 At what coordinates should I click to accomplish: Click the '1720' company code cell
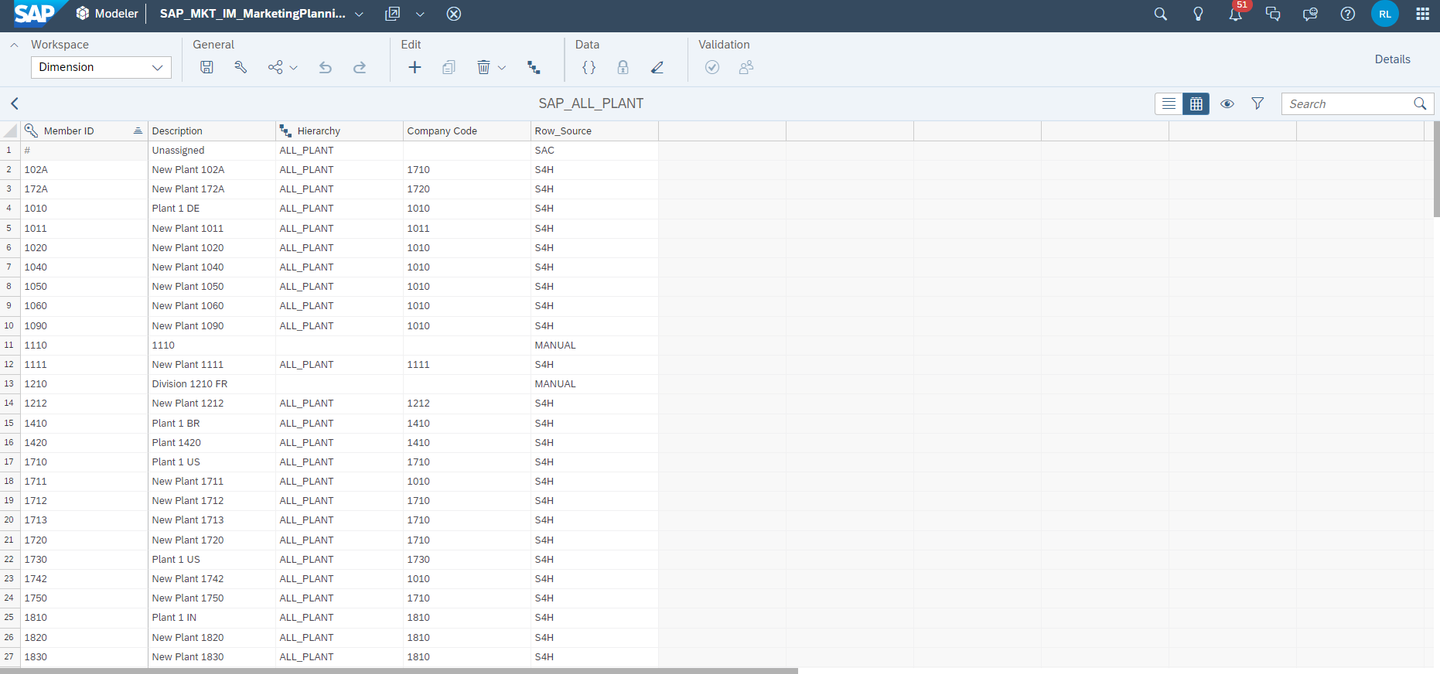point(467,189)
